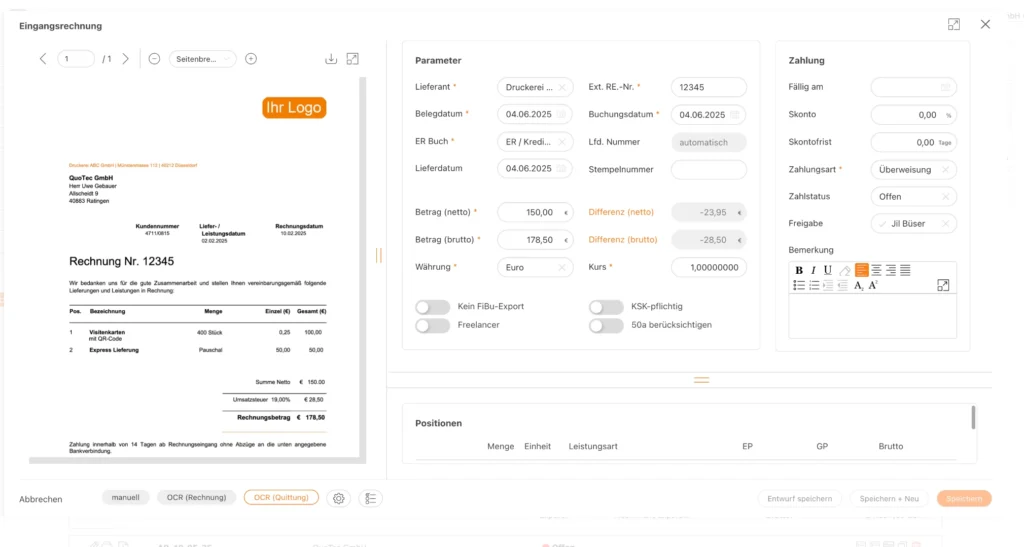Edit the page number field
The image size is (1024, 547).
click(76, 59)
